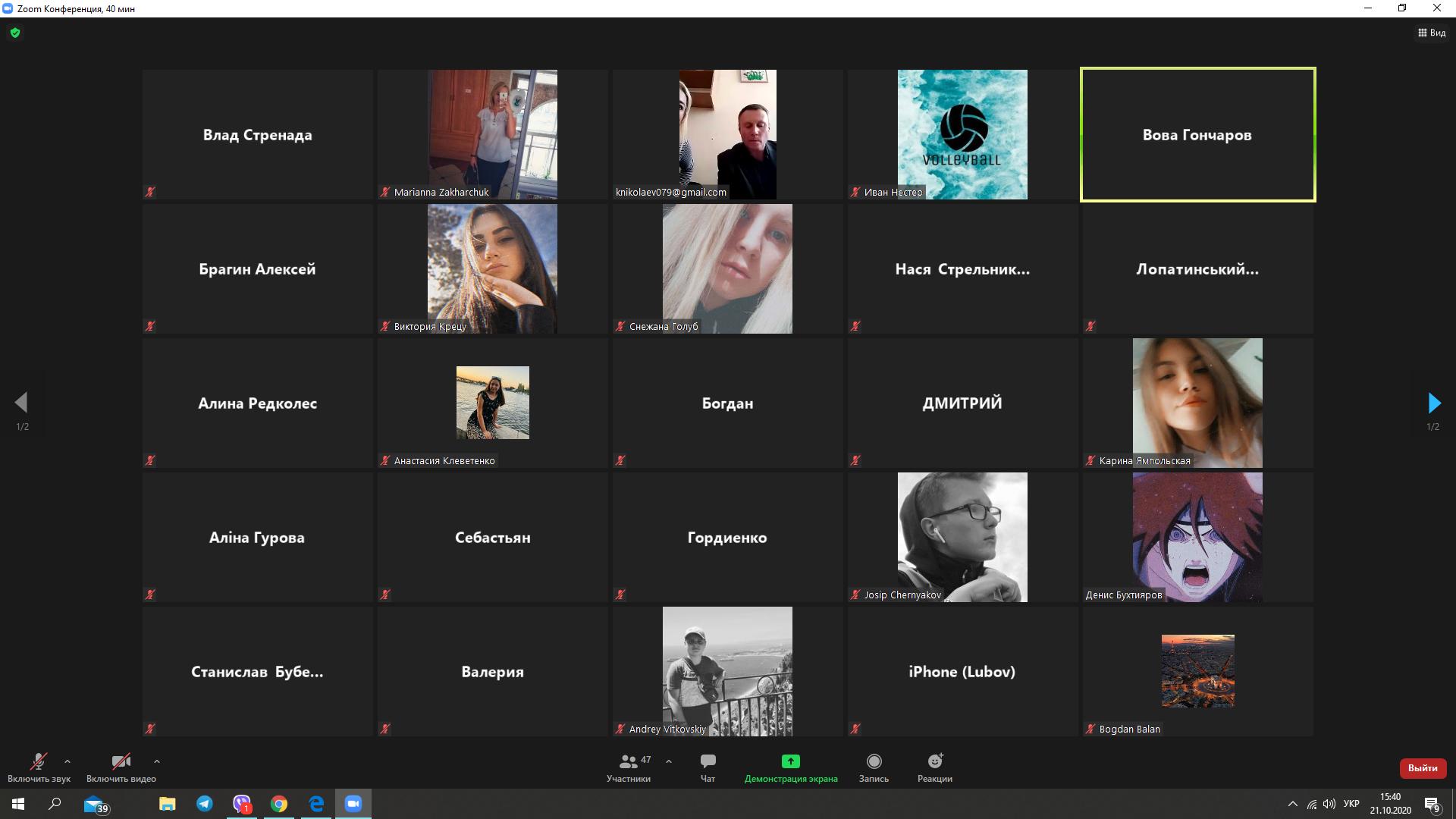Click Лопатинський... name tile
Viewport: 1456px width, 819px height.
tap(1197, 269)
